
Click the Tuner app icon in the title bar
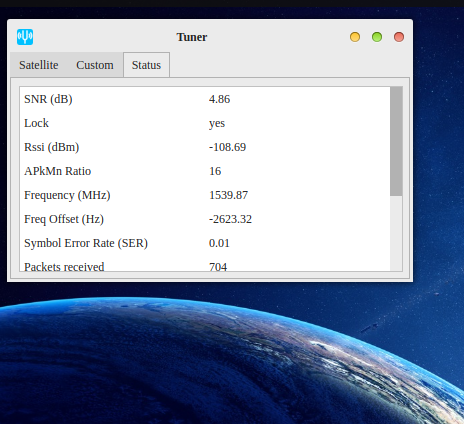point(25,37)
